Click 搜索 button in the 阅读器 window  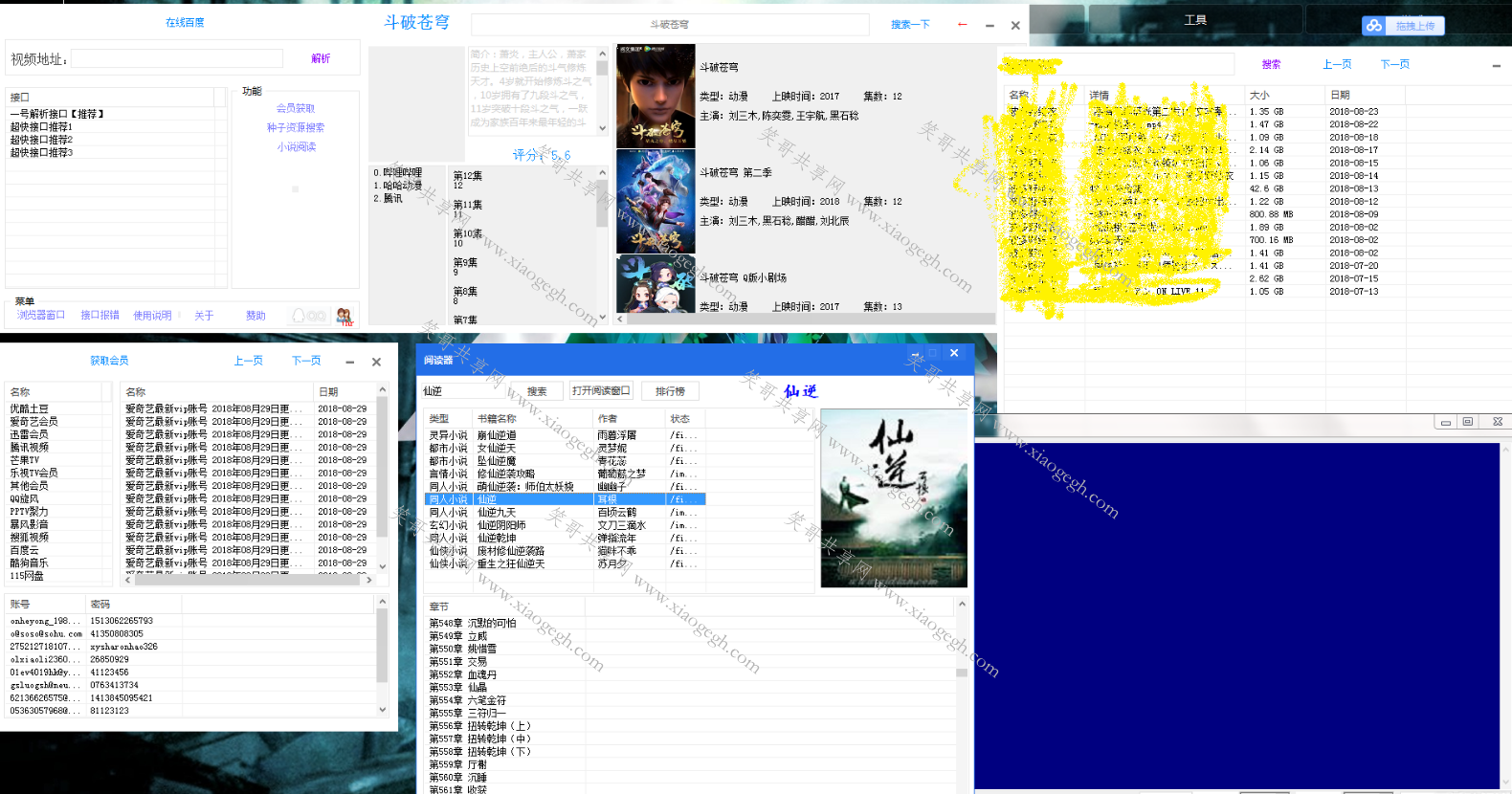coord(537,391)
